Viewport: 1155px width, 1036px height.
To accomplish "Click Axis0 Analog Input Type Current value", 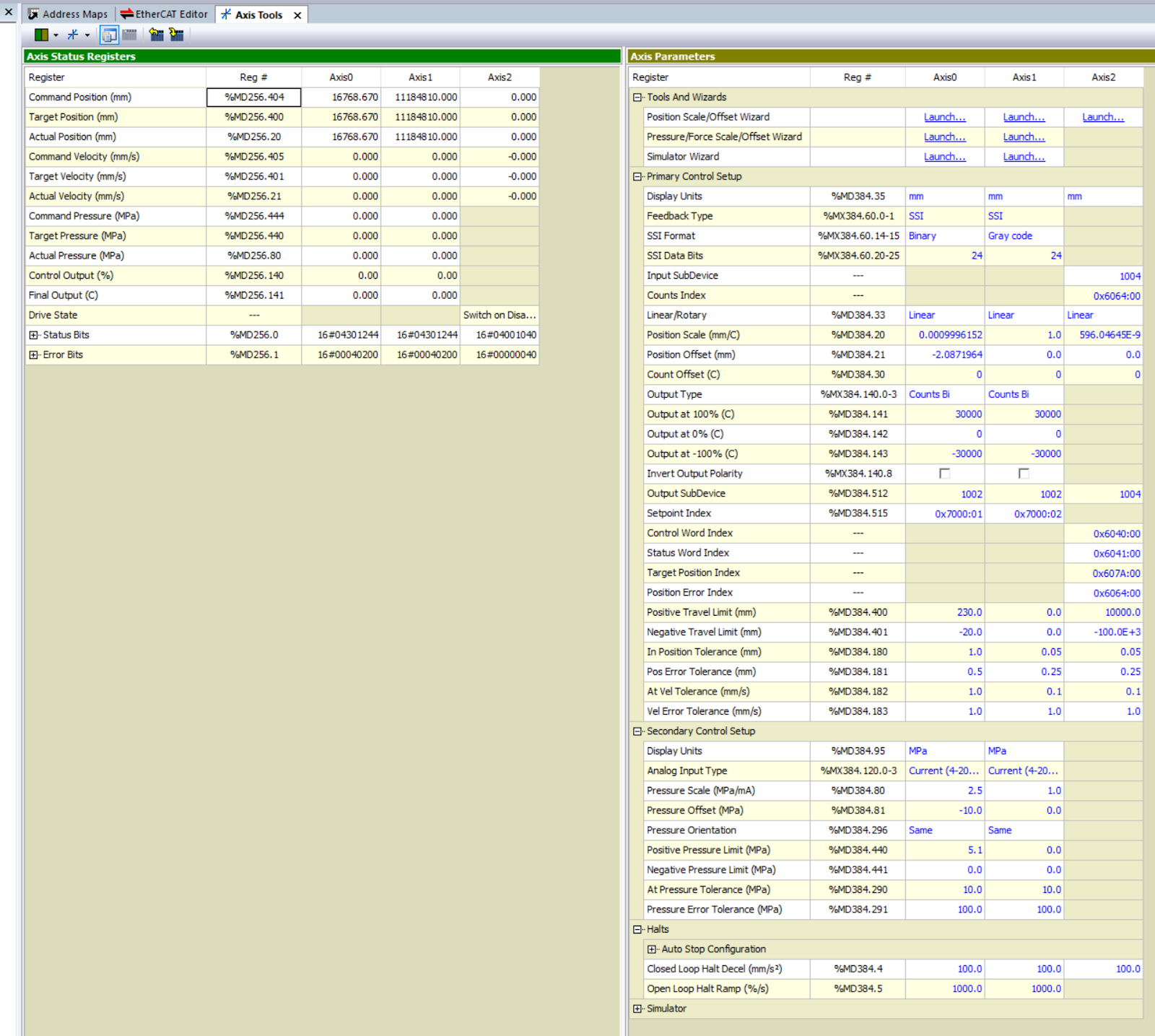I will (945, 771).
